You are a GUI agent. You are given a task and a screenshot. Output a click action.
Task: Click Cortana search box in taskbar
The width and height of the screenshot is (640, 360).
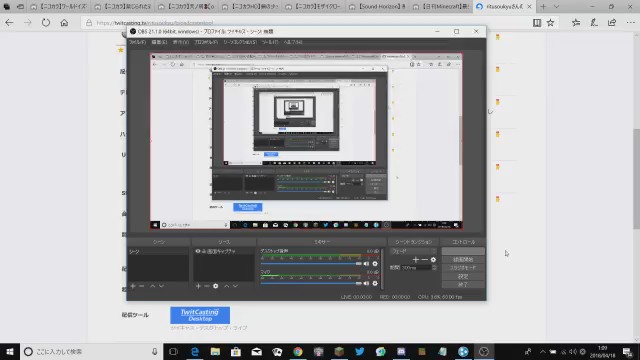click(x=91, y=351)
